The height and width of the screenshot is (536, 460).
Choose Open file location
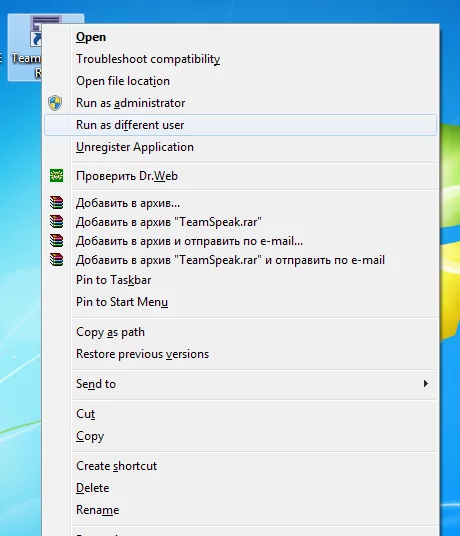click(241, 81)
